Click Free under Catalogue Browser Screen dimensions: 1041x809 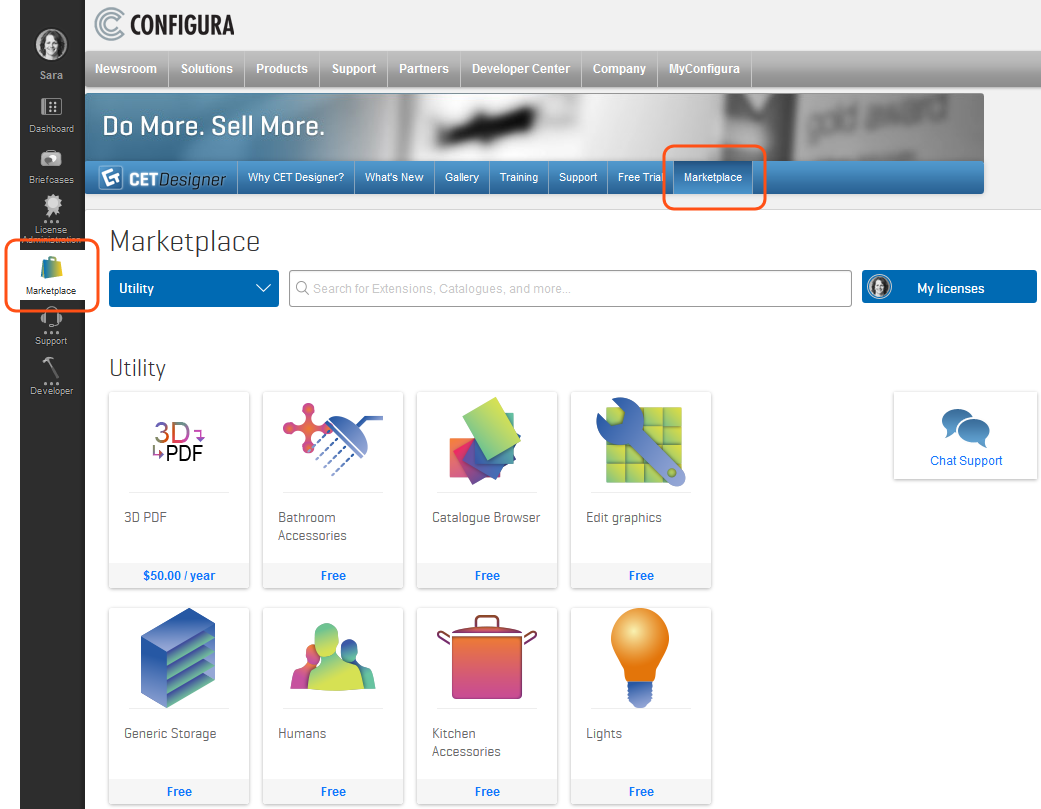coord(487,575)
